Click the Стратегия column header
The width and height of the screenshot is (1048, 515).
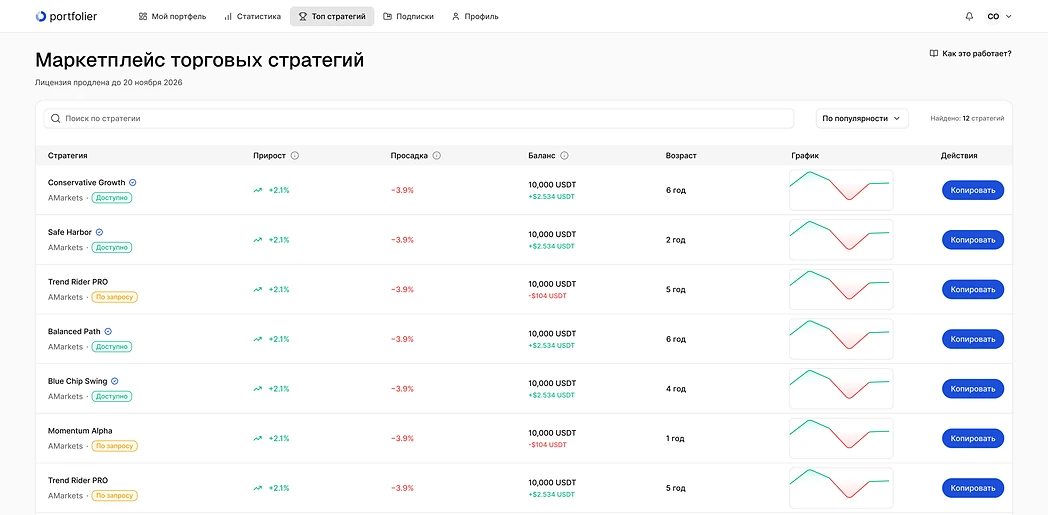pyautogui.click(x=68, y=156)
